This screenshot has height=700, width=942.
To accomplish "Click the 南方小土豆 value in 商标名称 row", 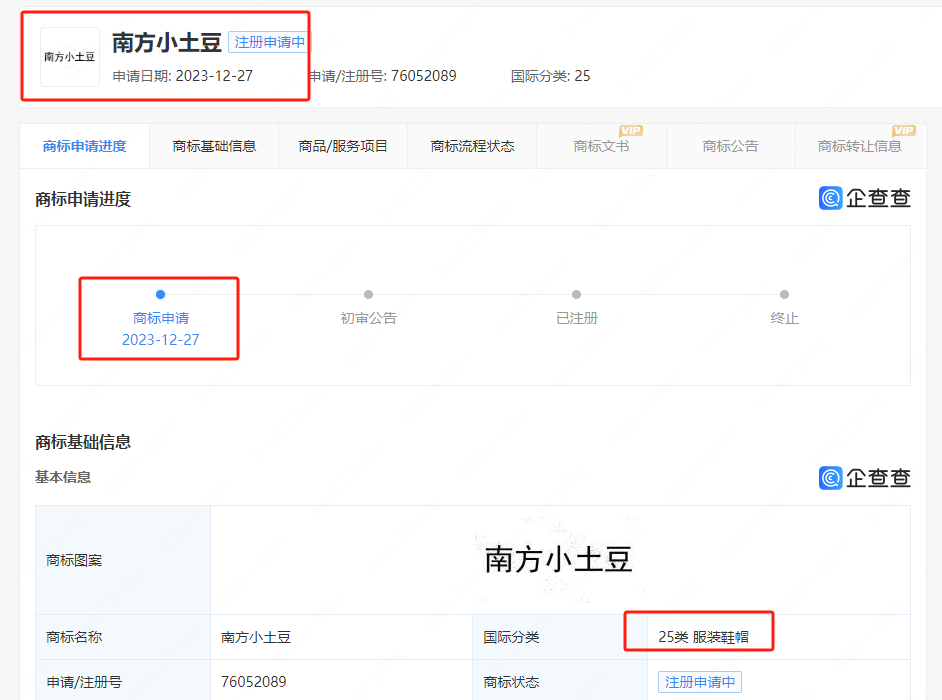I will point(256,637).
